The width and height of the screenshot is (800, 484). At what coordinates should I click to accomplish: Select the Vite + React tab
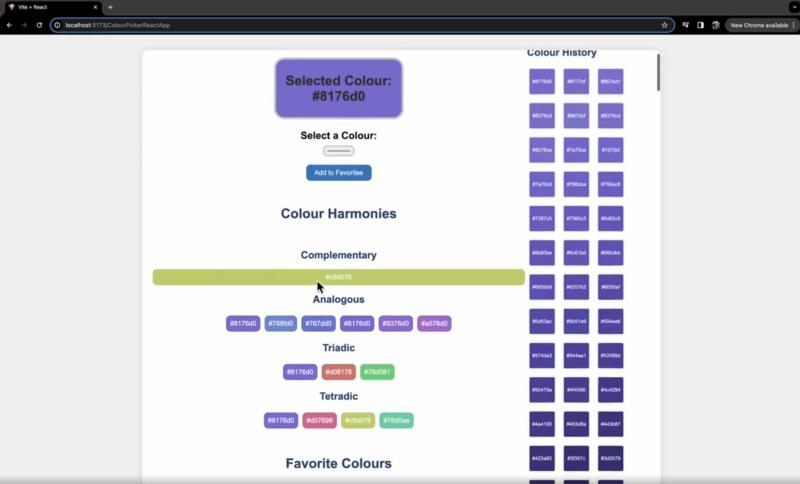51,7
